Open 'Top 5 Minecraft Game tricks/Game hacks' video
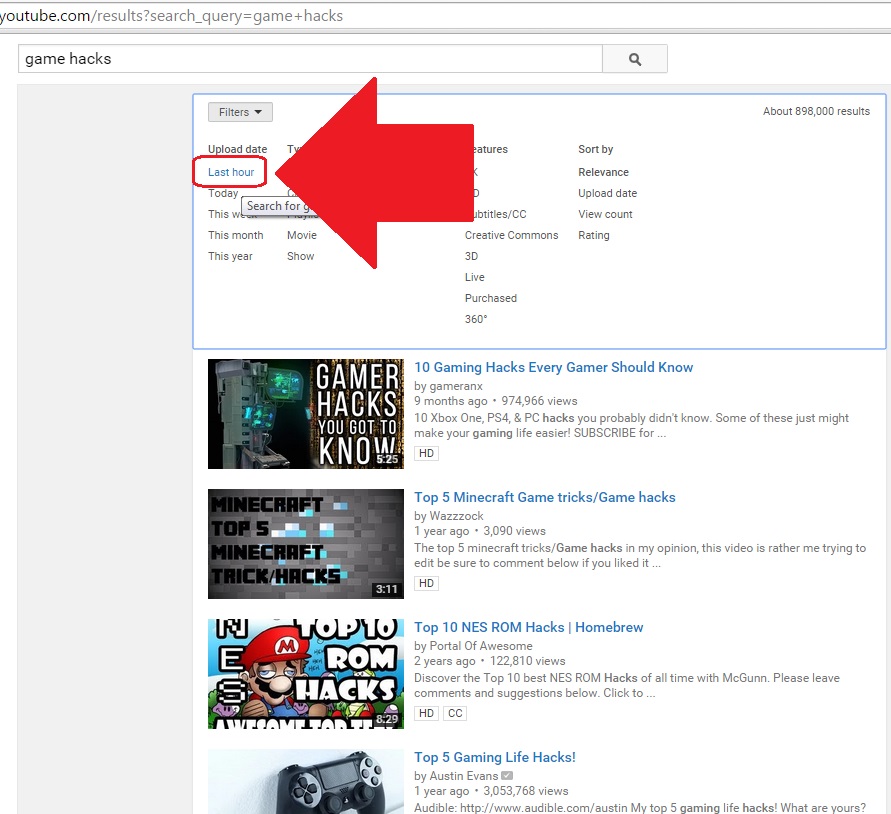Image resolution: width=891 pixels, height=814 pixels. tap(544, 497)
